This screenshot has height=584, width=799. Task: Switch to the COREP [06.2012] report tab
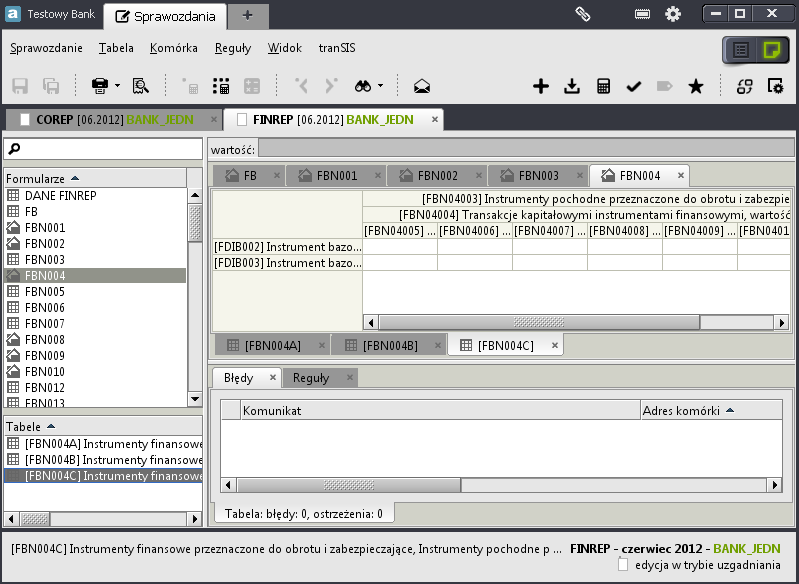tap(114, 120)
